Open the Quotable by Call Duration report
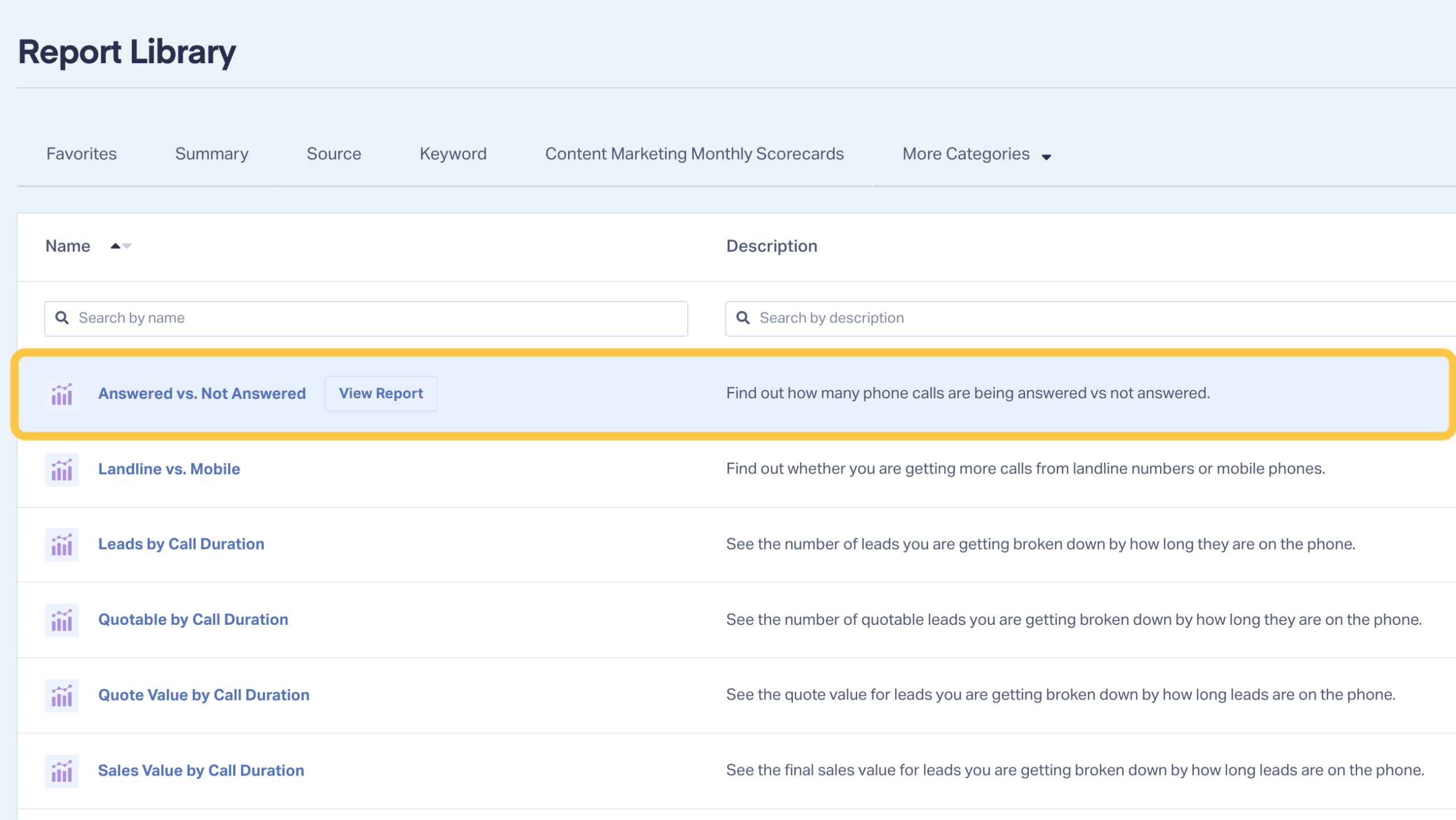 193,620
